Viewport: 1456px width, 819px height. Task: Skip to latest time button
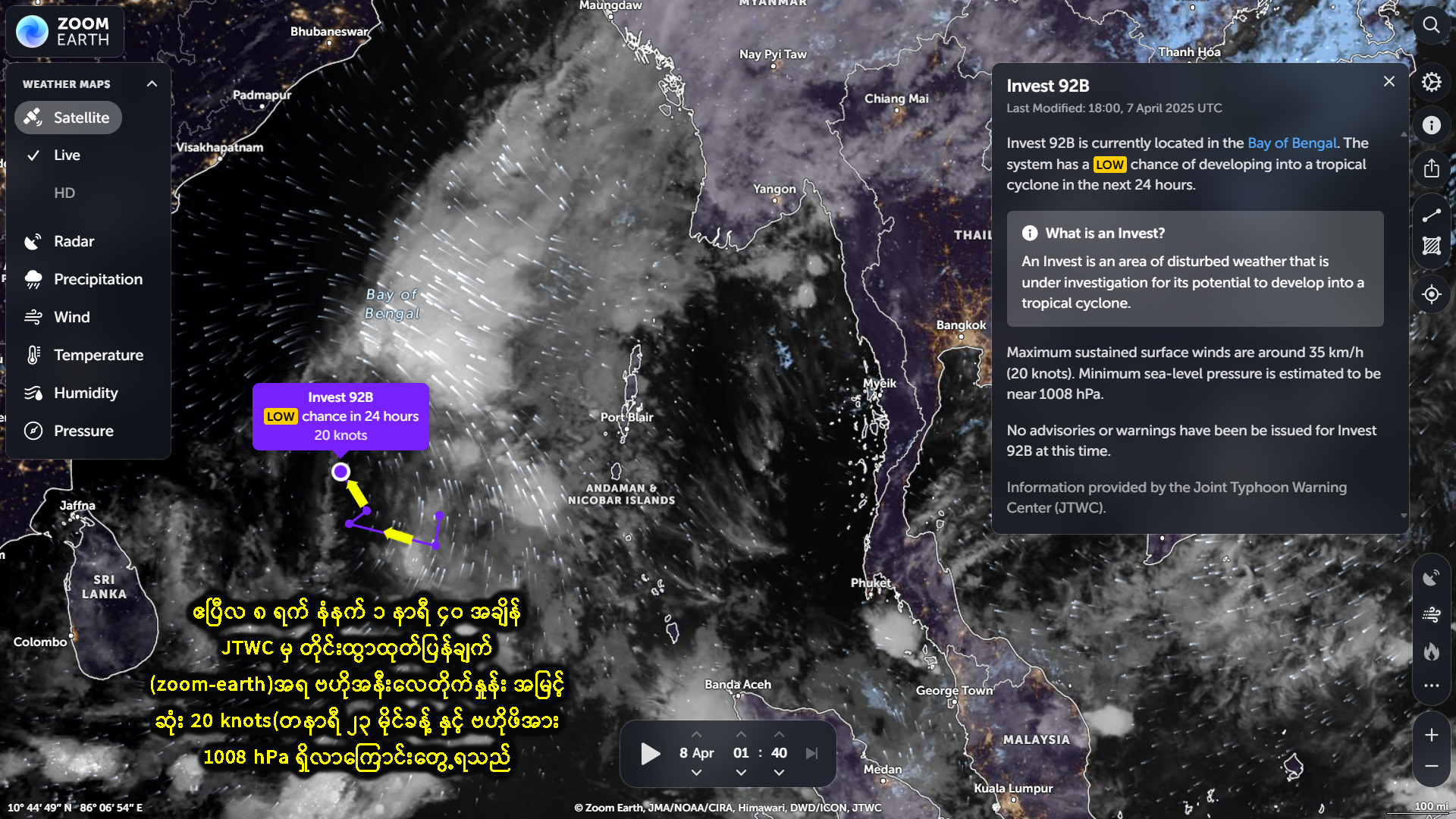[812, 753]
